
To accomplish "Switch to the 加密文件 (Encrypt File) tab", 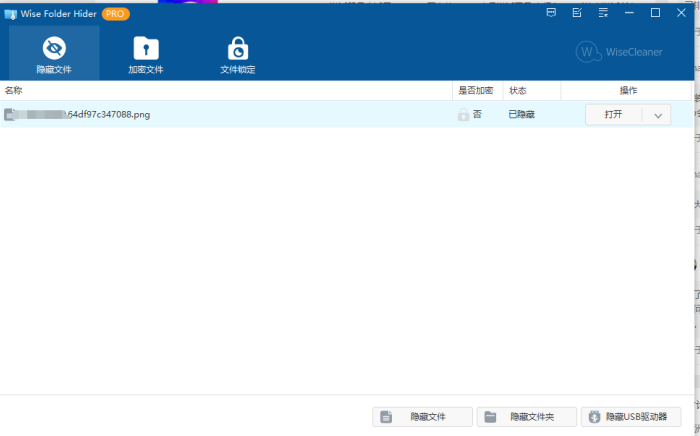I will point(146,54).
